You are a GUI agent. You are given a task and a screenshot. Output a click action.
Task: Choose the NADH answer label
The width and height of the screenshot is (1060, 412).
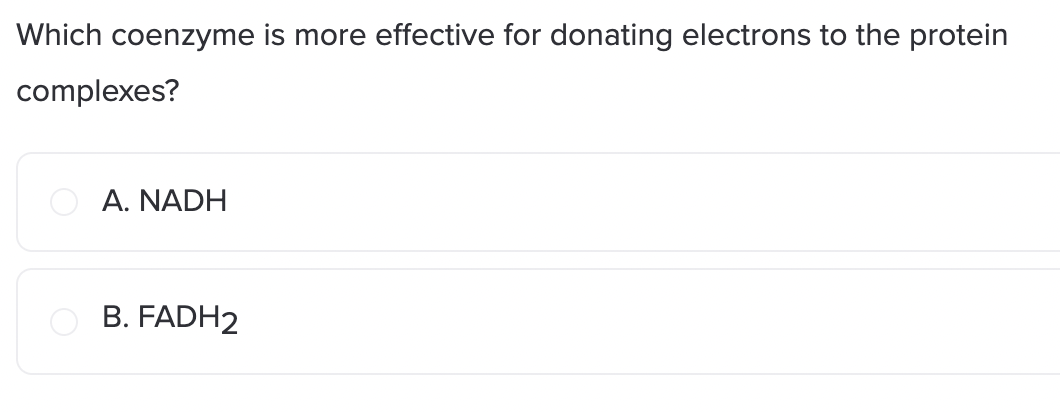pyautogui.click(x=164, y=201)
